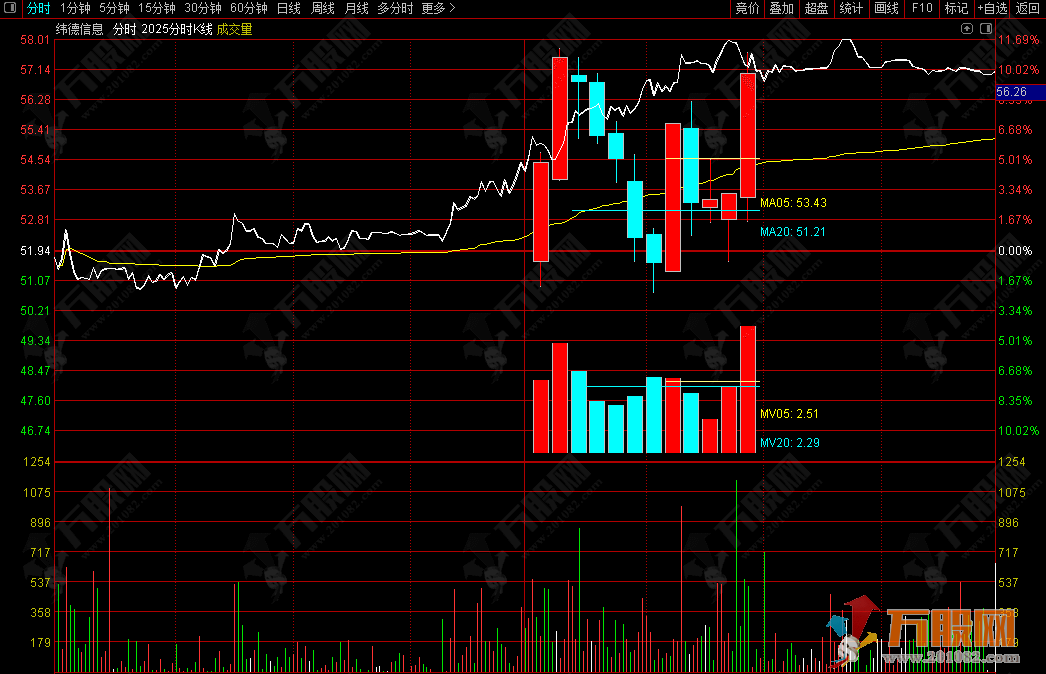1046x674 pixels.
Task: Click the 46.74 price axis label
Action: (35, 430)
